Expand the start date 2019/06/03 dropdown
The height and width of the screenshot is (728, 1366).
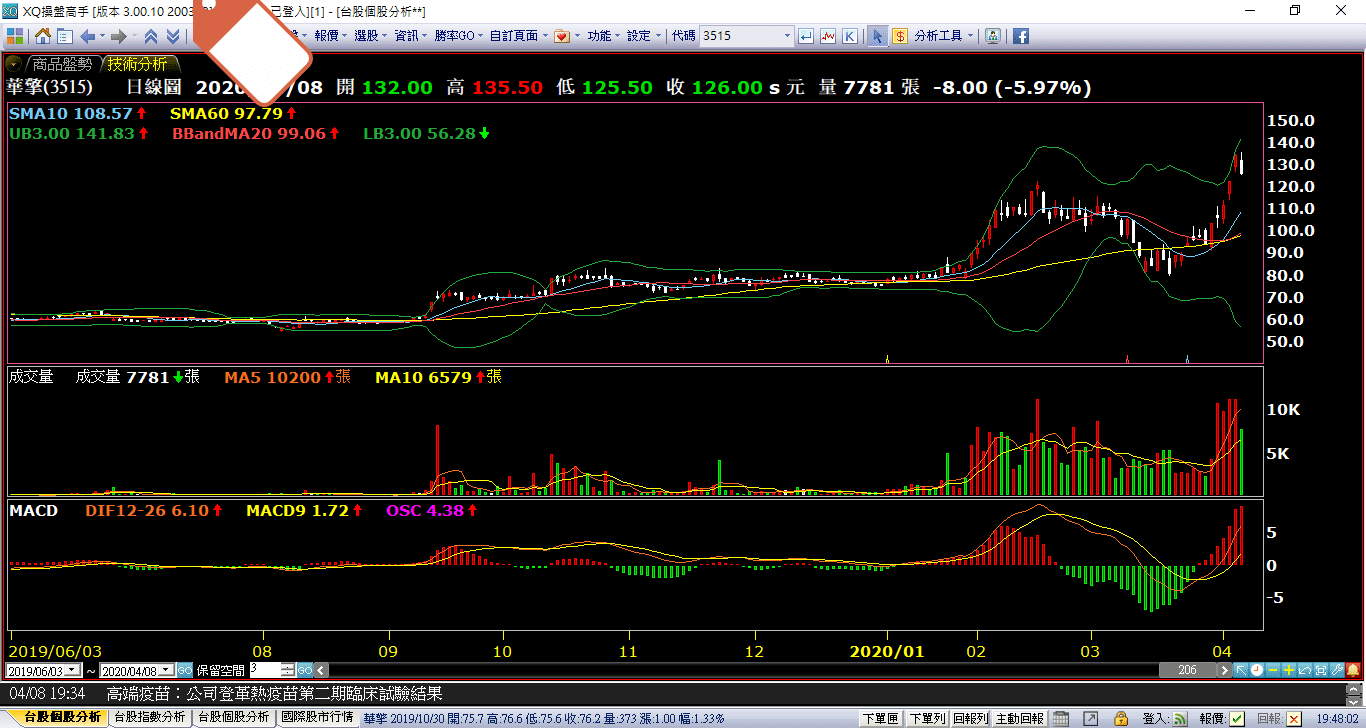[x=82, y=670]
